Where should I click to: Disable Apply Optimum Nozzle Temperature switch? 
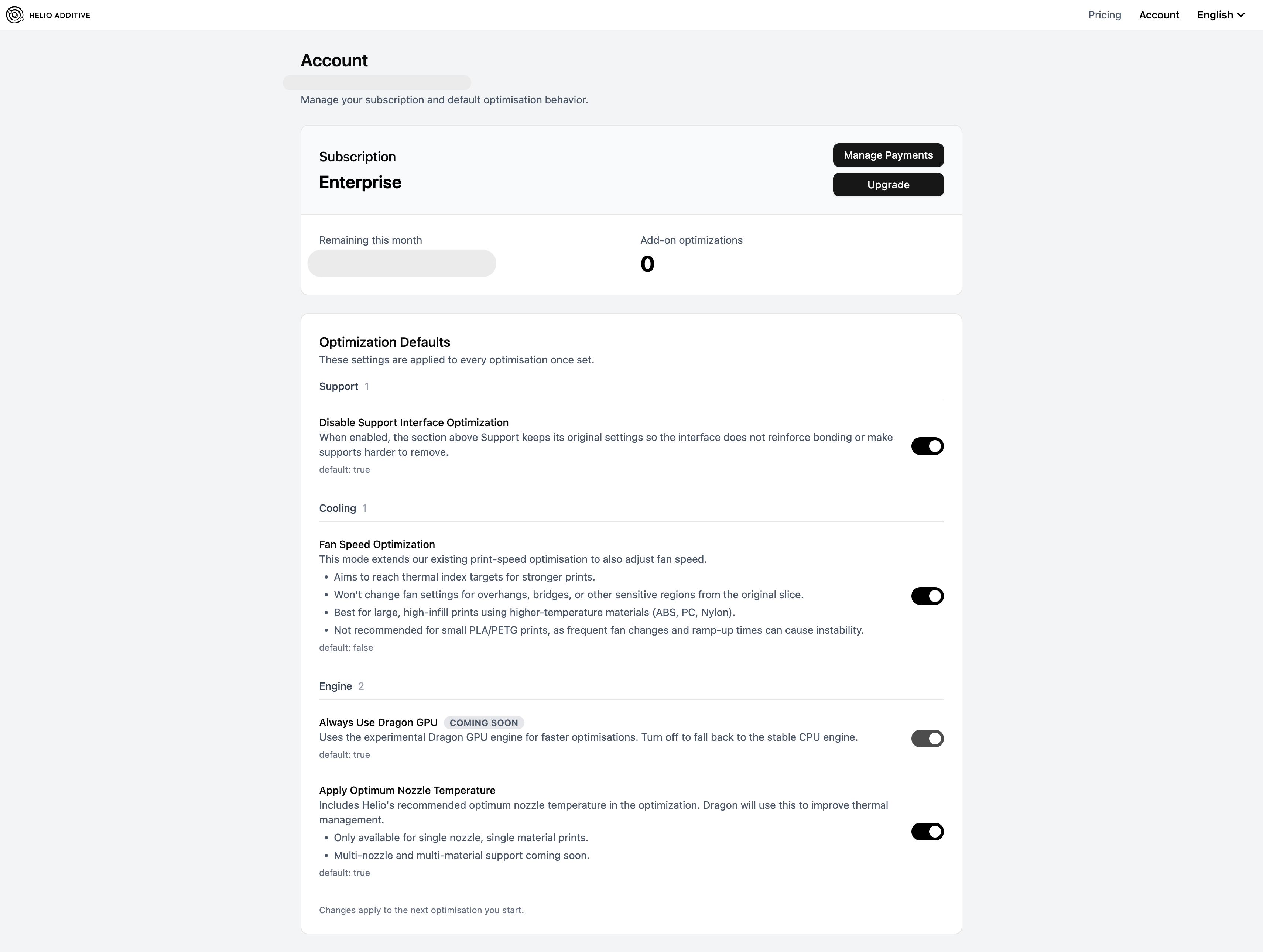click(x=927, y=832)
